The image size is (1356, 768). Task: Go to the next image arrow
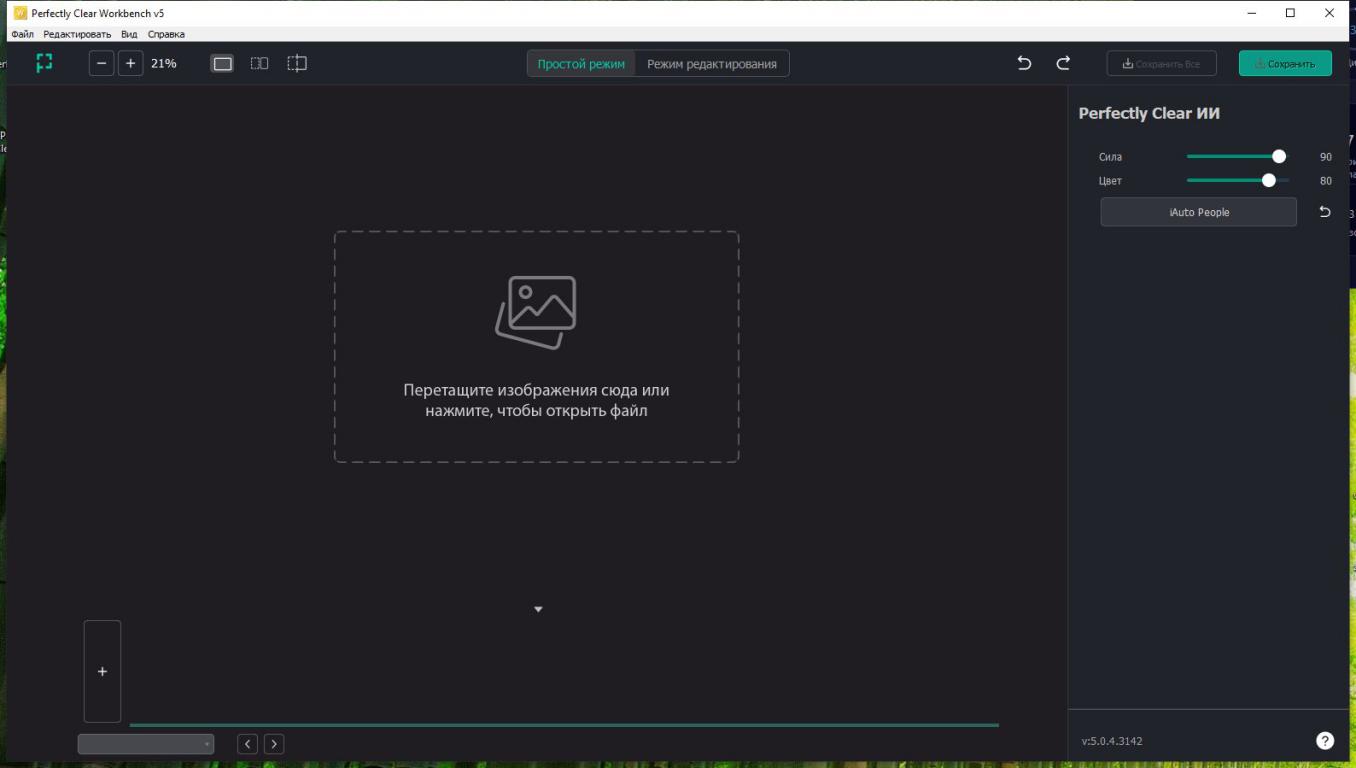tap(274, 744)
